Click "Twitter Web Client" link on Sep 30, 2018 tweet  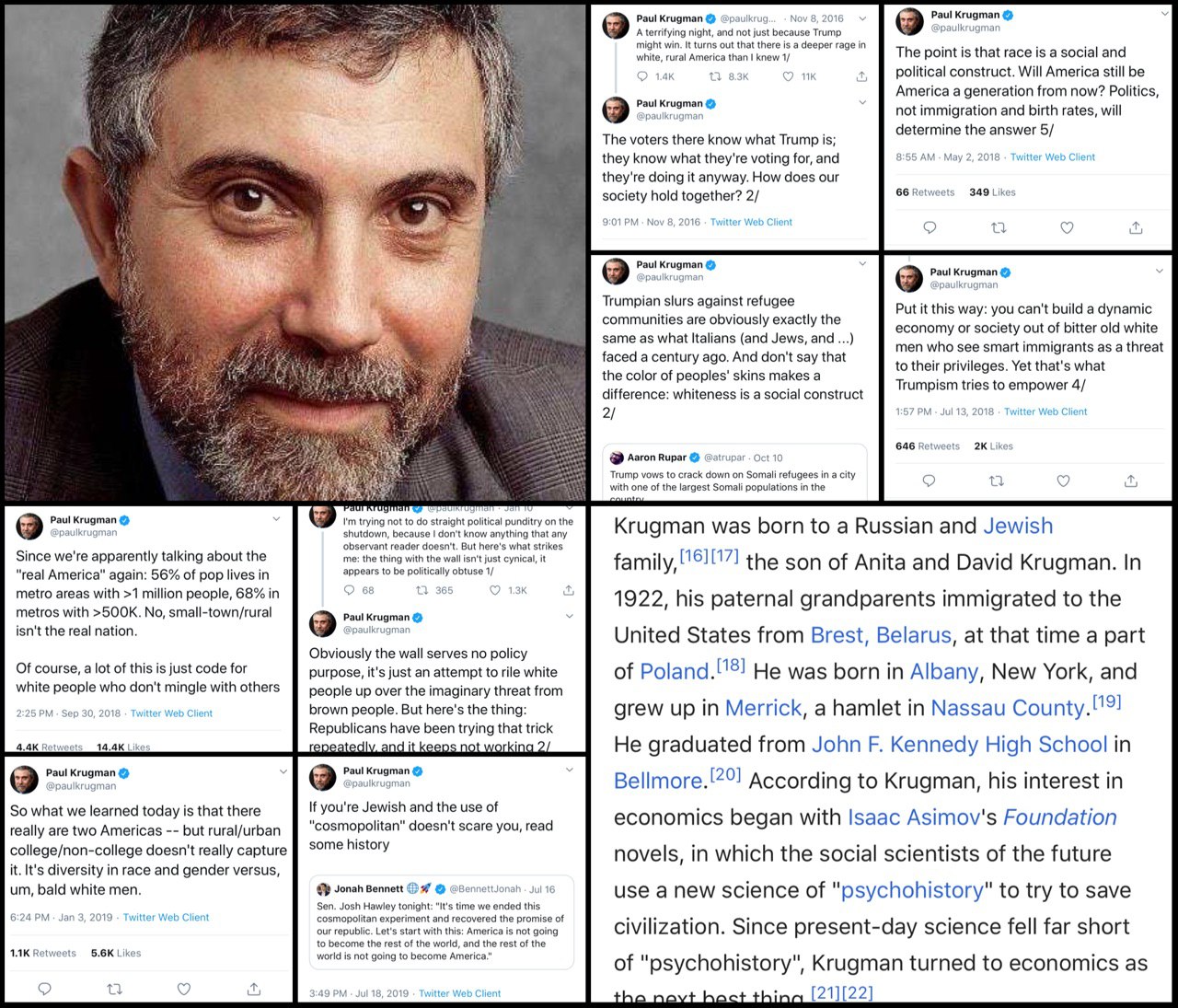click(x=171, y=713)
